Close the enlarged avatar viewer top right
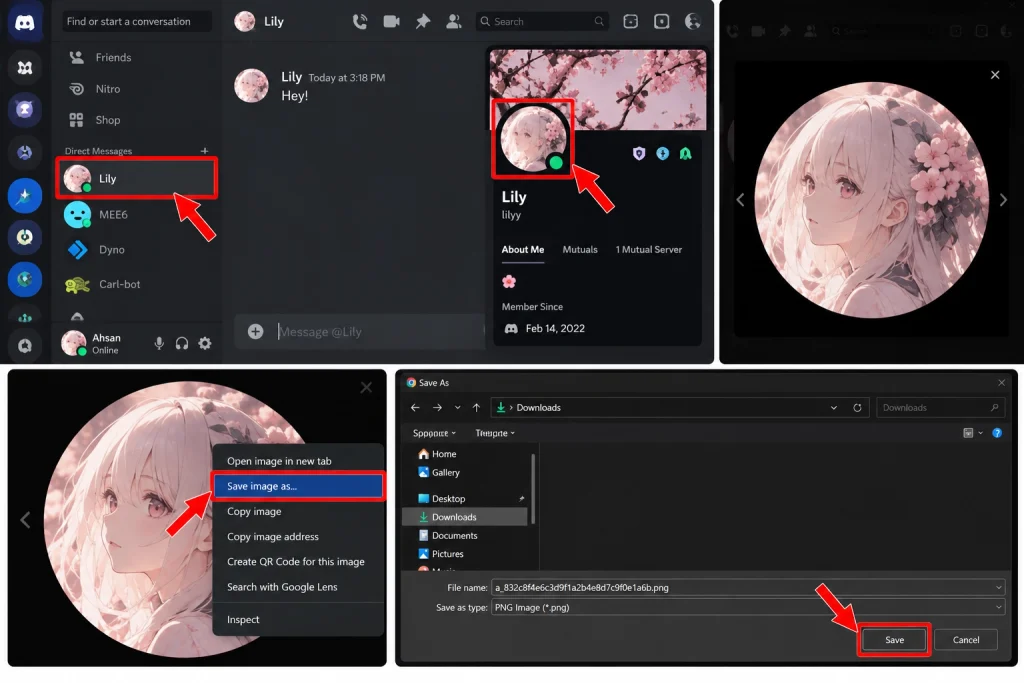This screenshot has height=683, width=1024. click(995, 75)
